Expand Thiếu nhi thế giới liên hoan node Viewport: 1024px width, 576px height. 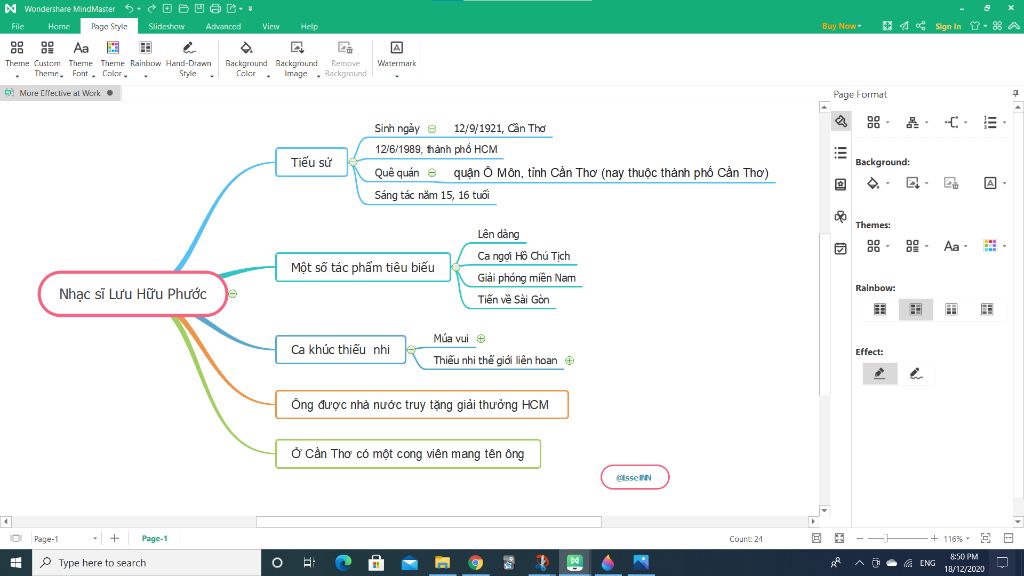pos(569,360)
